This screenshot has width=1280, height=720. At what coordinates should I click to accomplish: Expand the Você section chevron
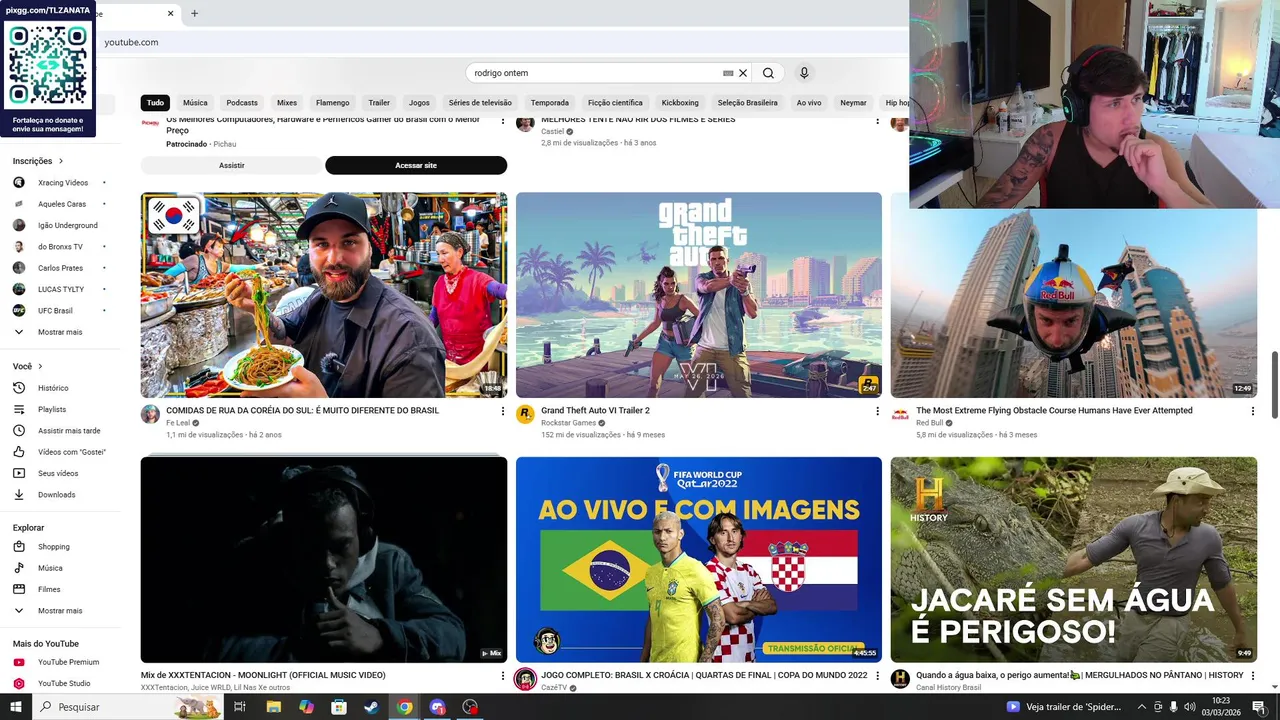pyautogui.click(x=40, y=367)
